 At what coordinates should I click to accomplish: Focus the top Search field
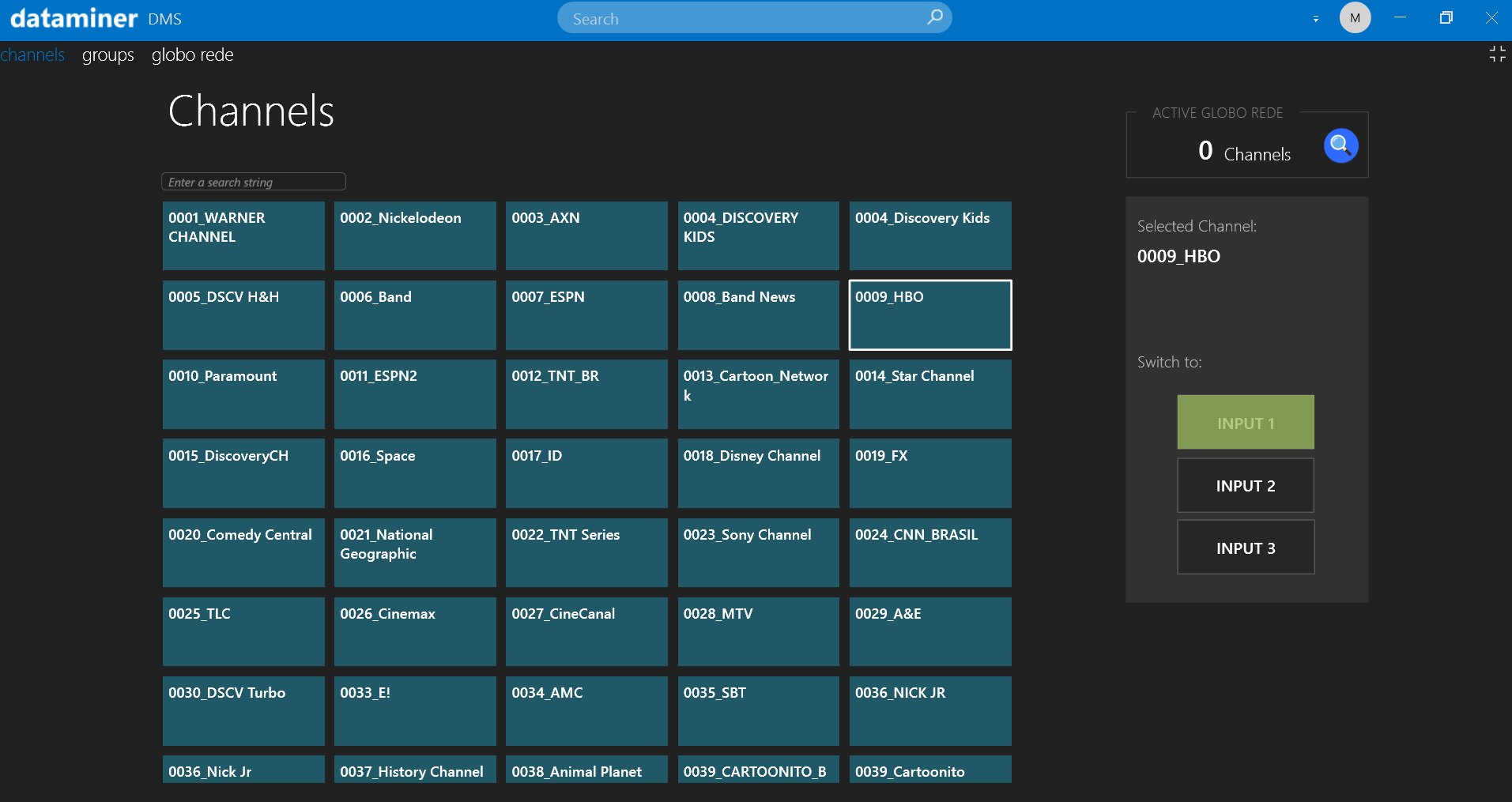tap(754, 17)
